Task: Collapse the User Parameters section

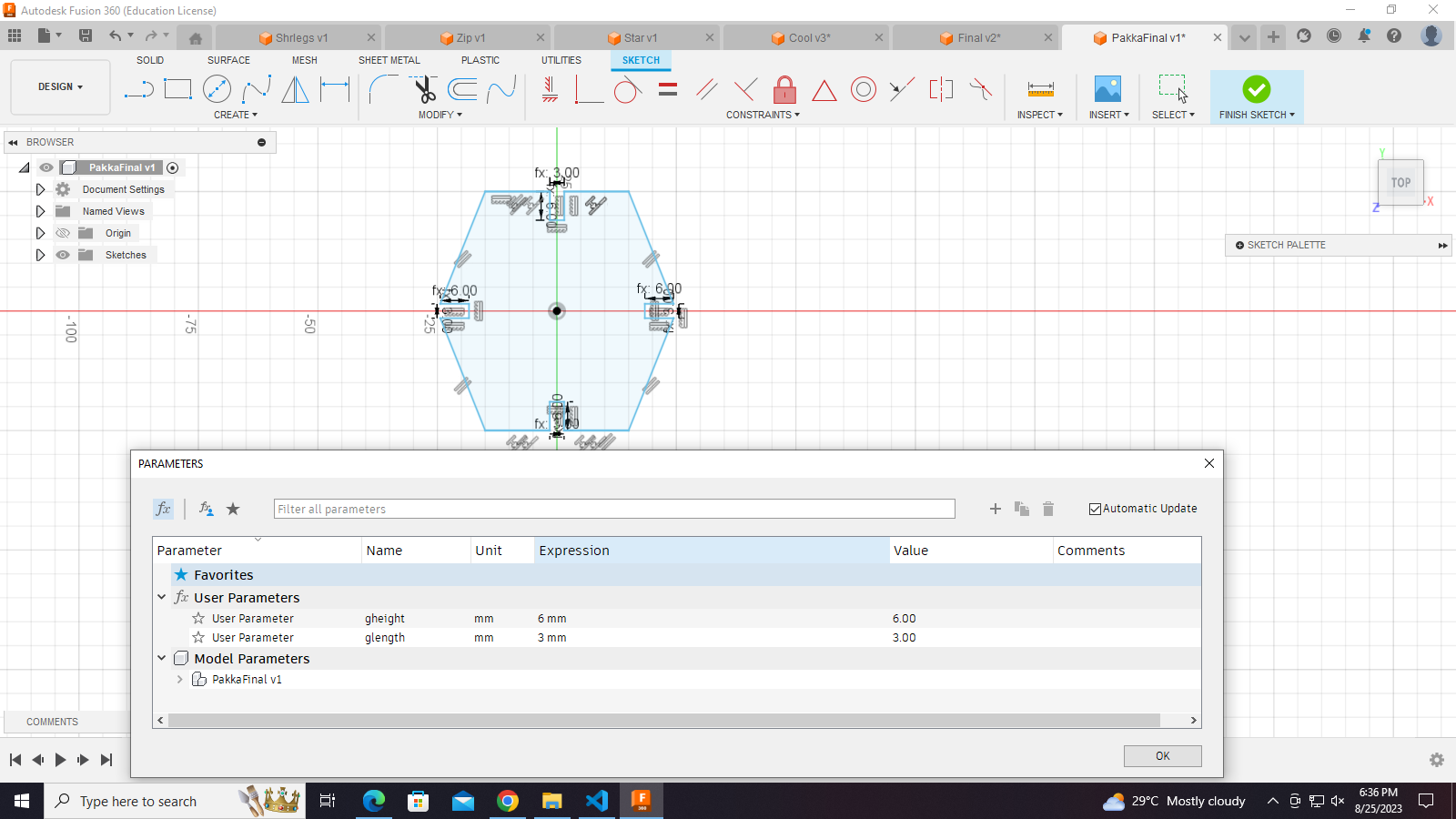Action: (161, 597)
